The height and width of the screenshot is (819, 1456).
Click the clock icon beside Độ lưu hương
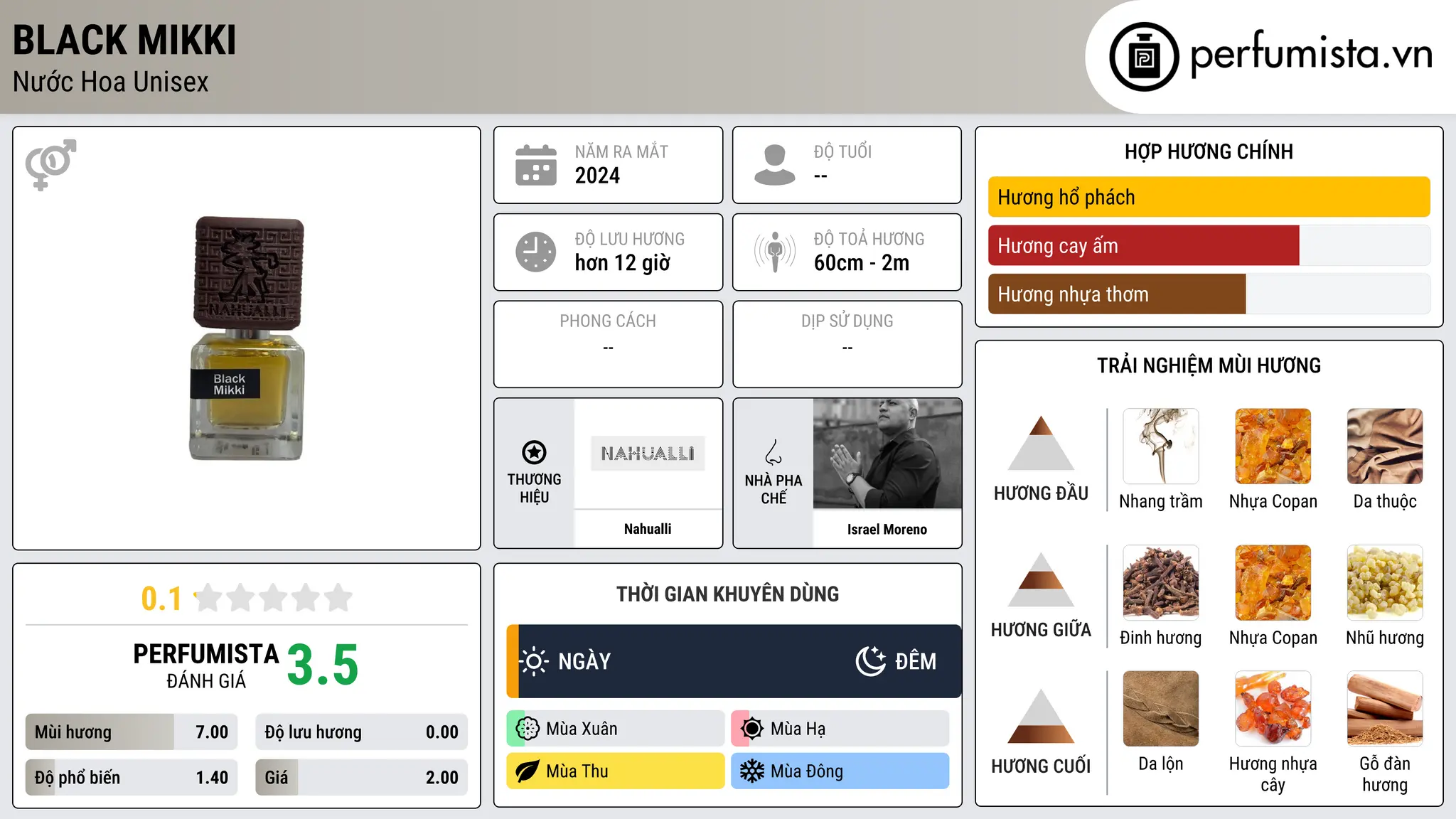coord(536,252)
